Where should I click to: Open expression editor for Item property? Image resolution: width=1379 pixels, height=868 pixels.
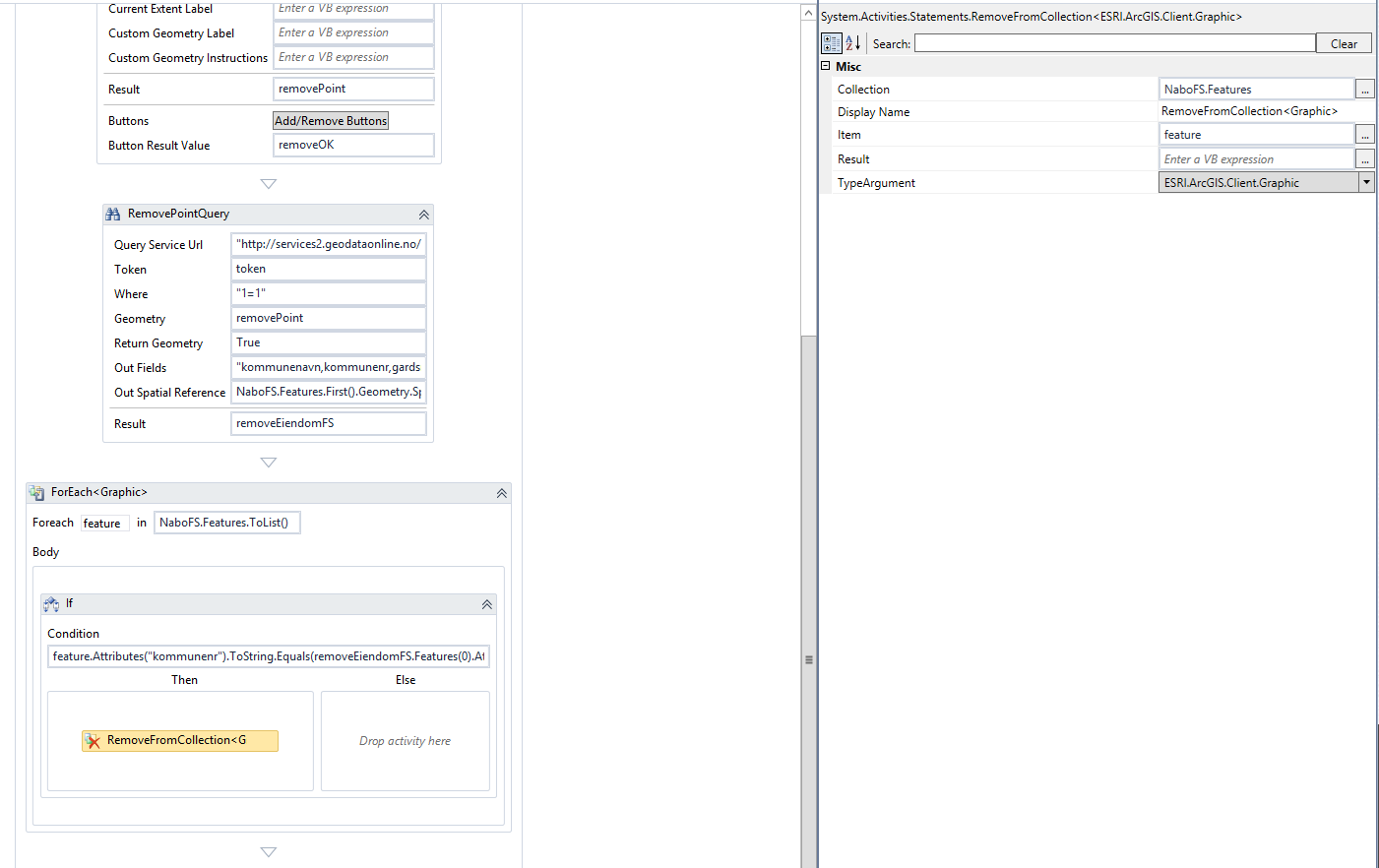[1364, 135]
